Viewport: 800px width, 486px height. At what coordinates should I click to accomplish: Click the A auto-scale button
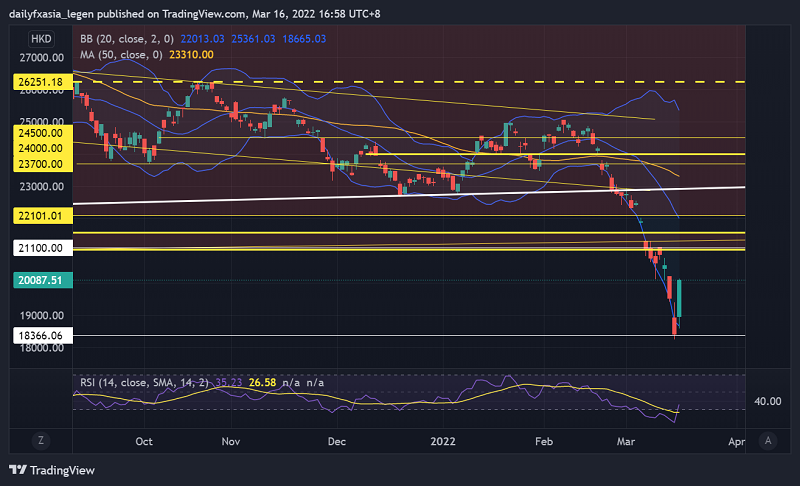click(768, 441)
